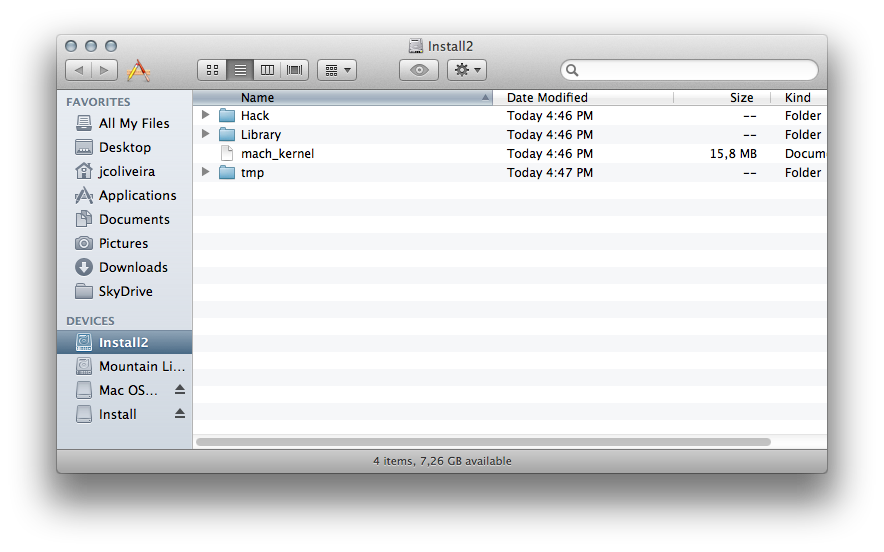Open Desktop in sidebar
The width and height of the screenshot is (884, 552).
[x=125, y=147]
